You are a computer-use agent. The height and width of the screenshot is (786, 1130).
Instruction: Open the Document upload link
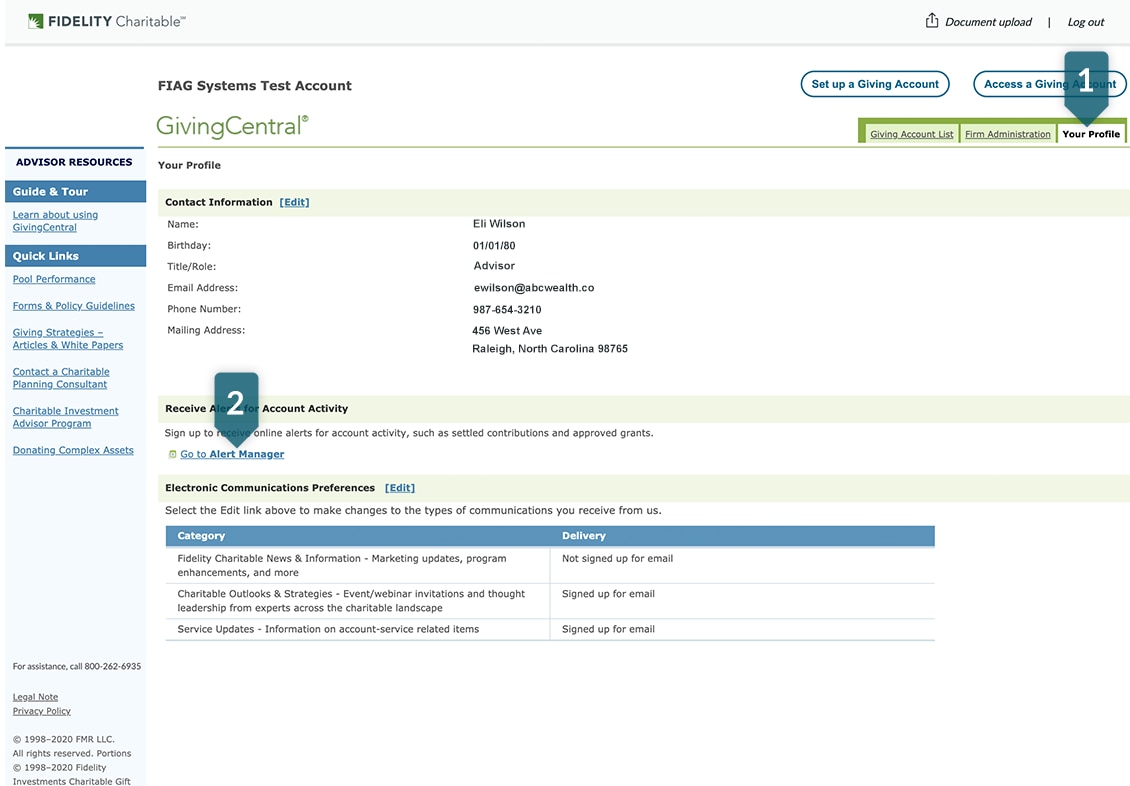tap(988, 22)
